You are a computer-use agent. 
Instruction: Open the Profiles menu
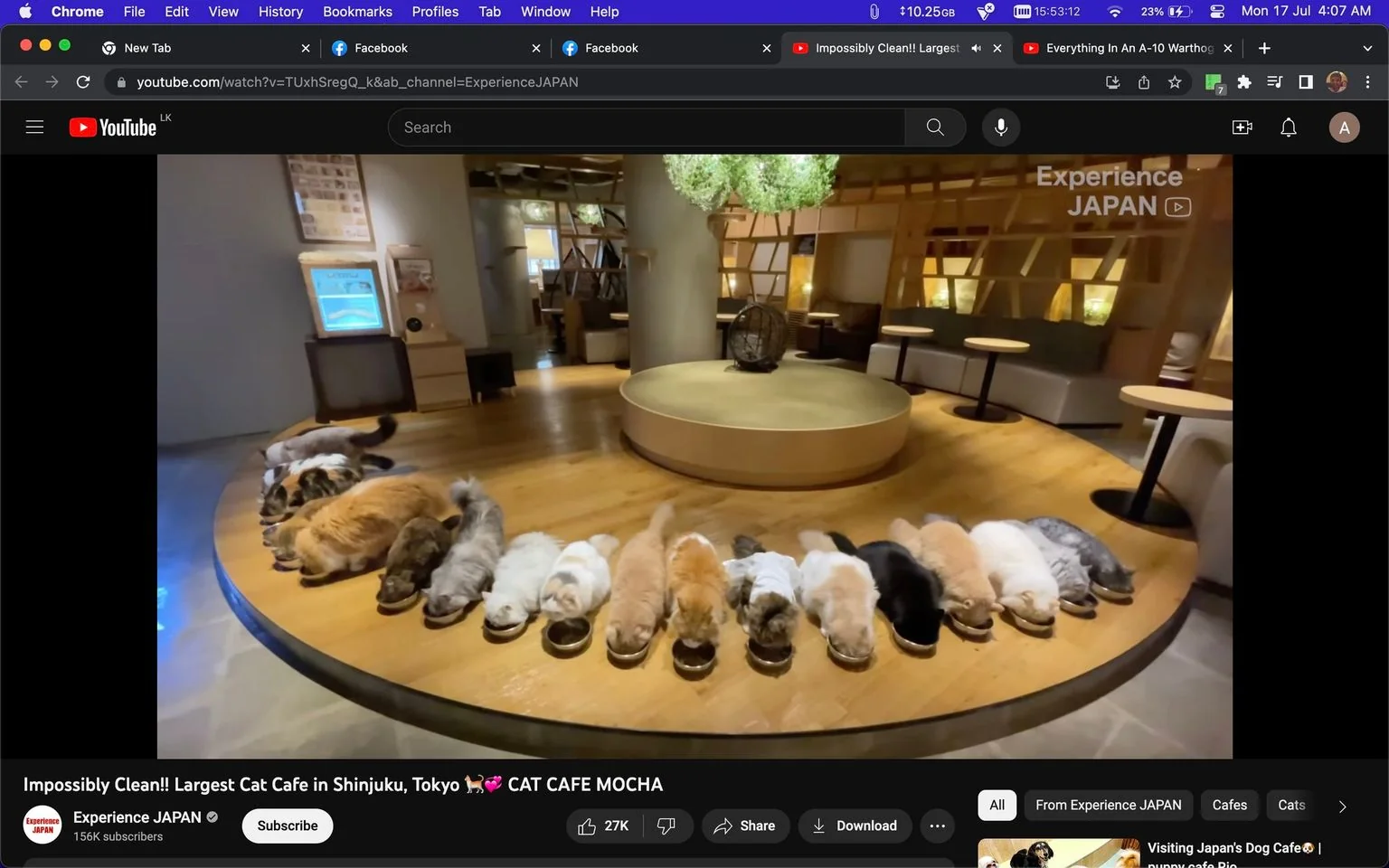435,12
